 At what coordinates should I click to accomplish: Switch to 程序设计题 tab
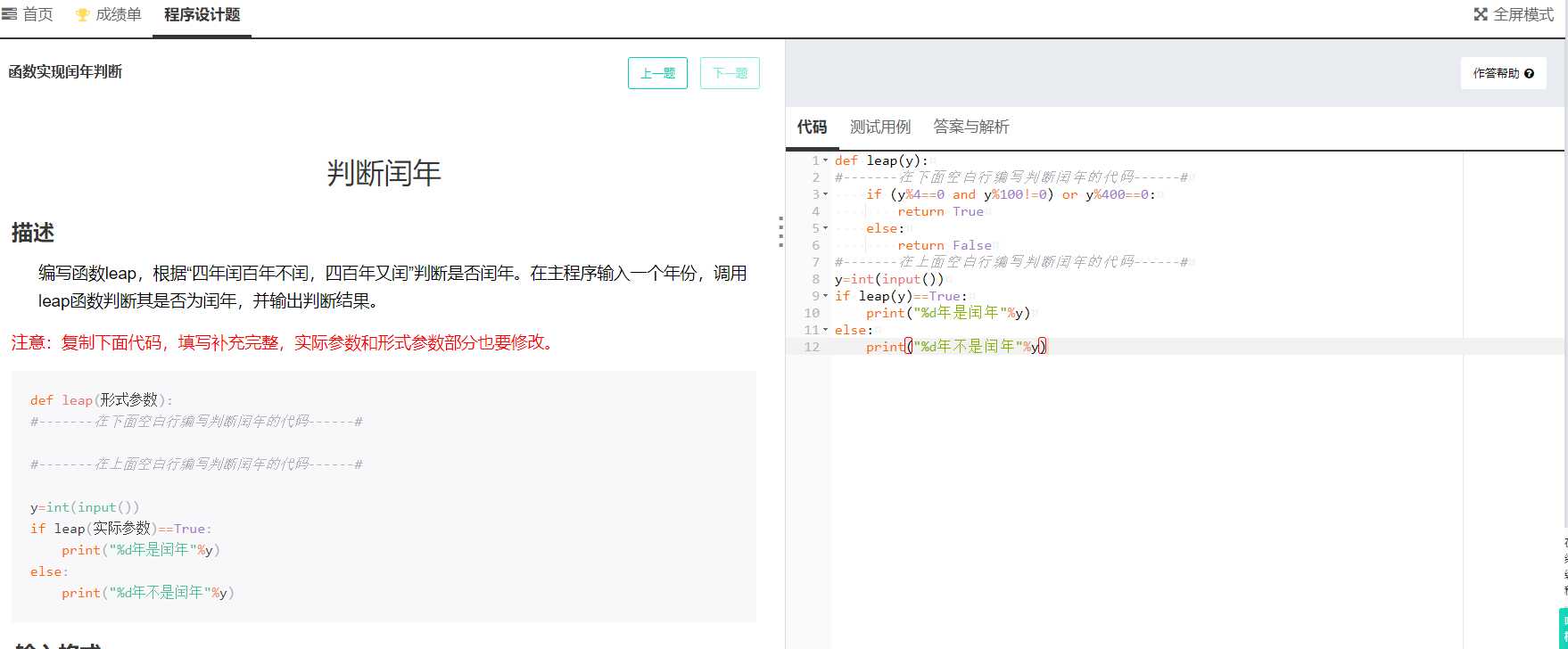202,15
